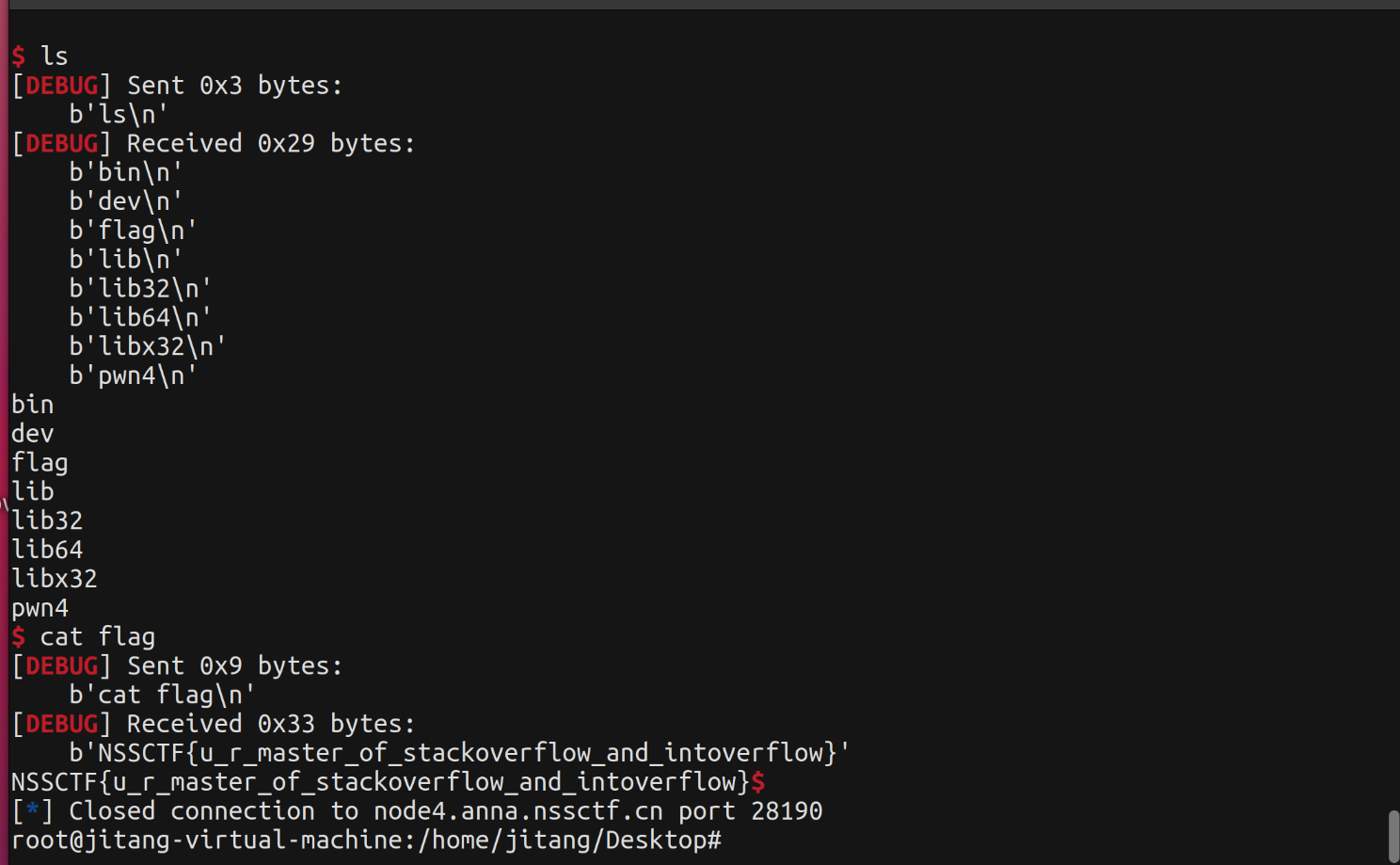1400x865 pixels.
Task: Click the "Received 0x29 bytes" debug line
Action: (x=270, y=143)
